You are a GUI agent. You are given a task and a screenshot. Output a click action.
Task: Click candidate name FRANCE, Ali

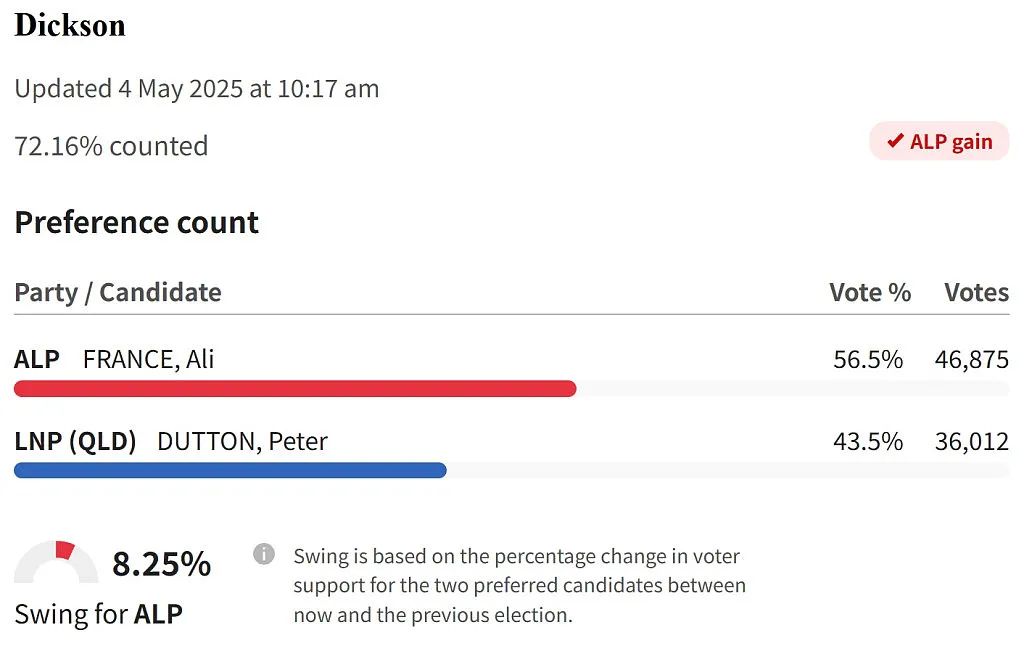[x=148, y=359]
